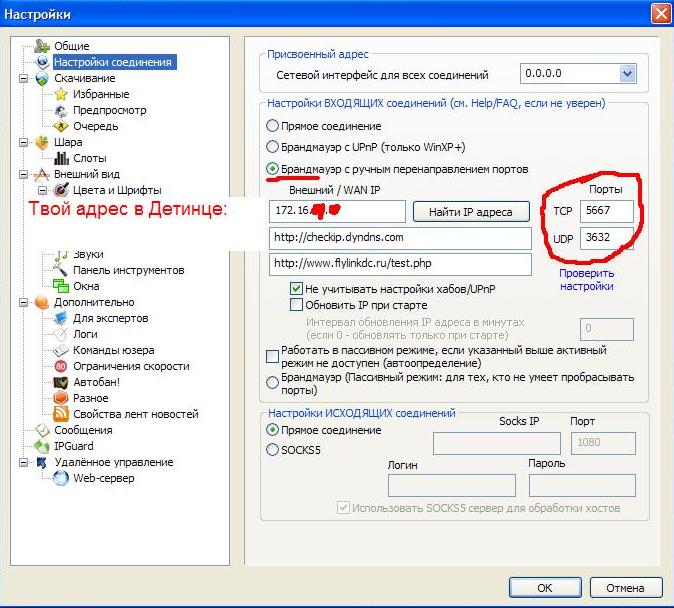Select the Прямое соединение incoming radio button

(273, 126)
